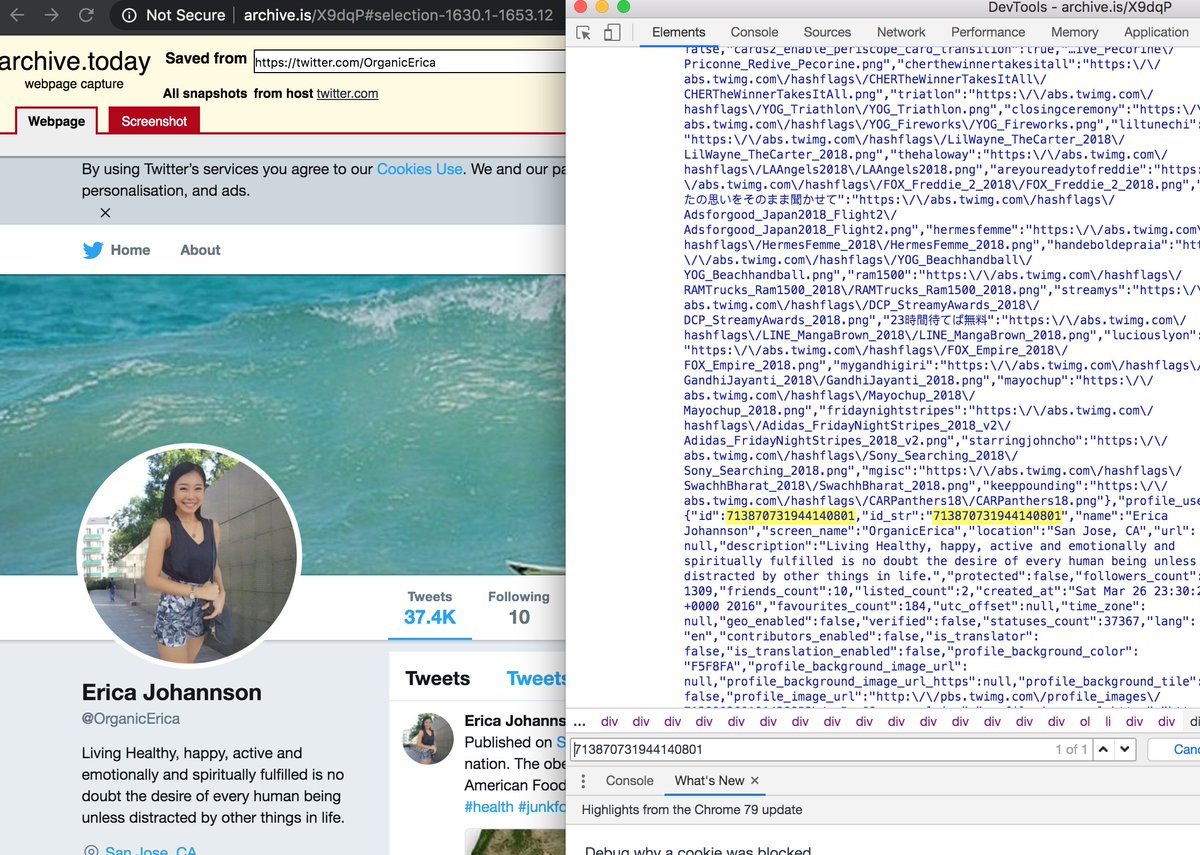1200x855 pixels.
Task: Open the Performance panel
Action: tap(988, 32)
